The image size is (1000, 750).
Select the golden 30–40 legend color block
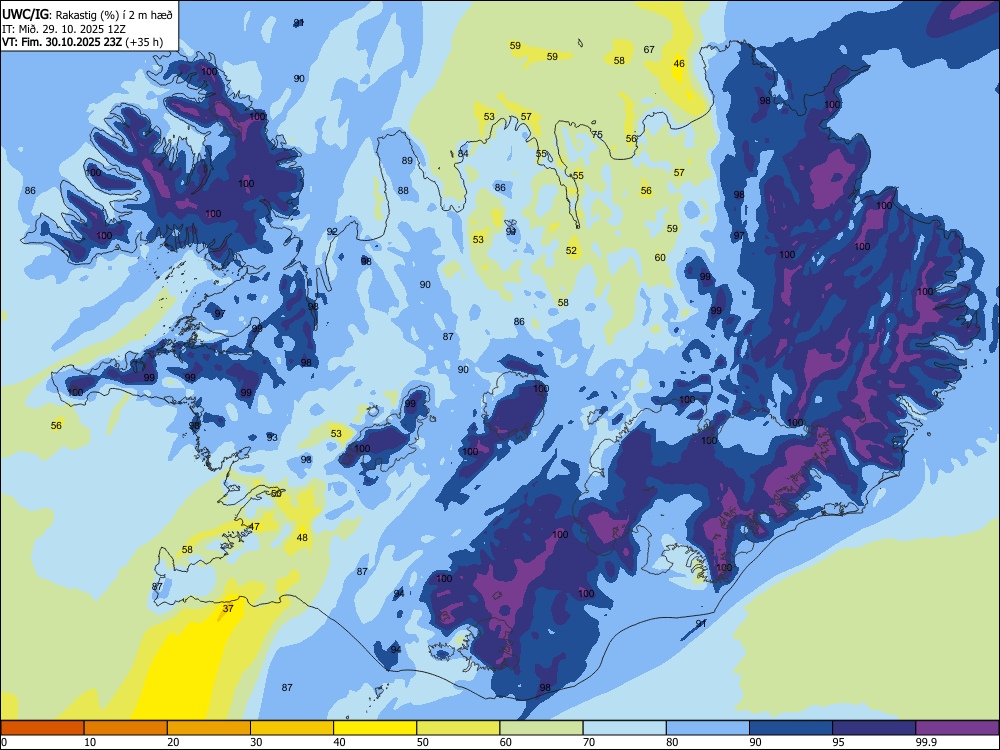click(x=292, y=728)
